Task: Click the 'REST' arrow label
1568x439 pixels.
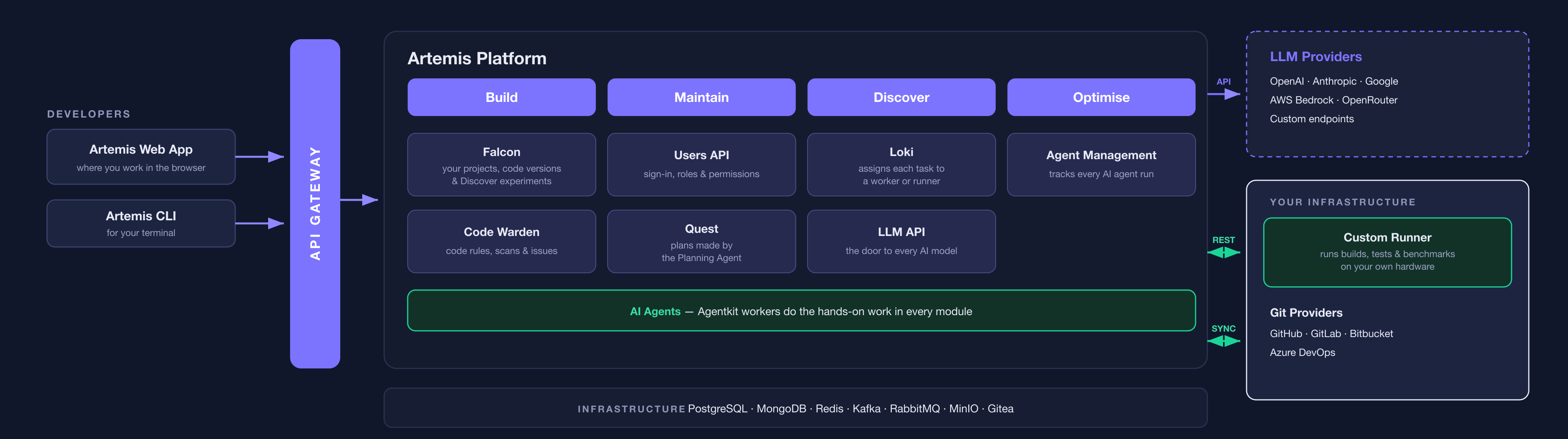Action: (1223, 240)
